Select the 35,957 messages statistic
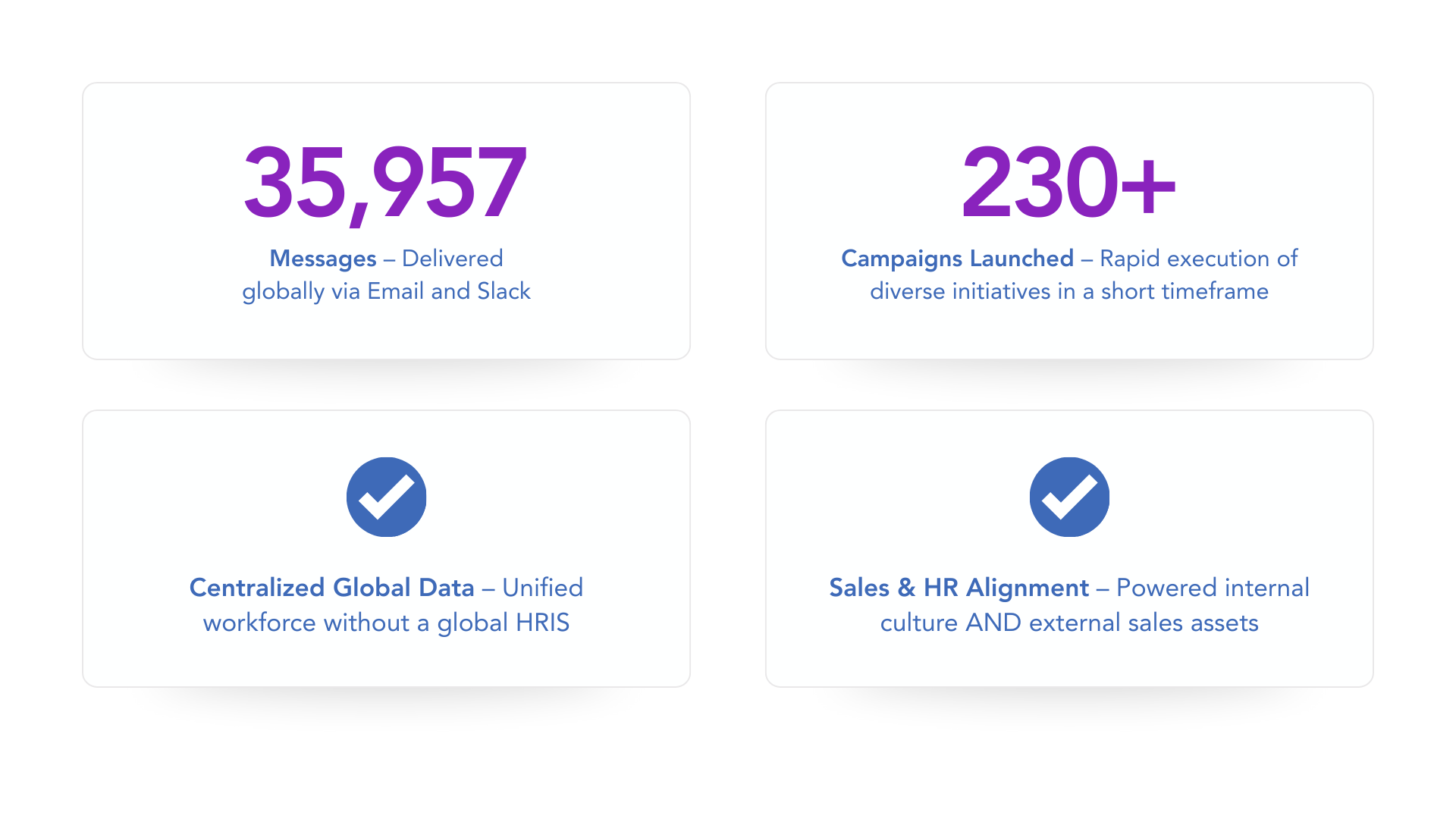Screen dimensions: 1456x819 pos(385,184)
